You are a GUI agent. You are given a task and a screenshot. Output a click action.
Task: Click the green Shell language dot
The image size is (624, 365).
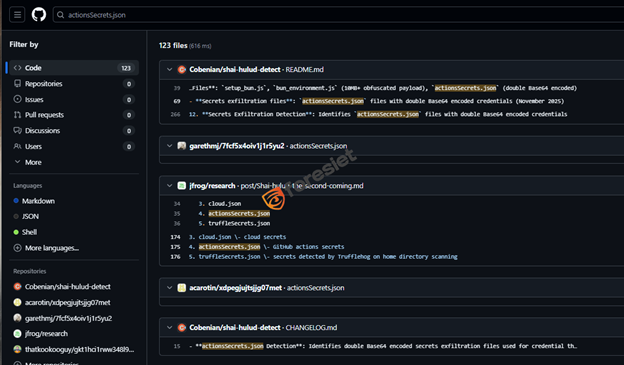(x=16, y=232)
